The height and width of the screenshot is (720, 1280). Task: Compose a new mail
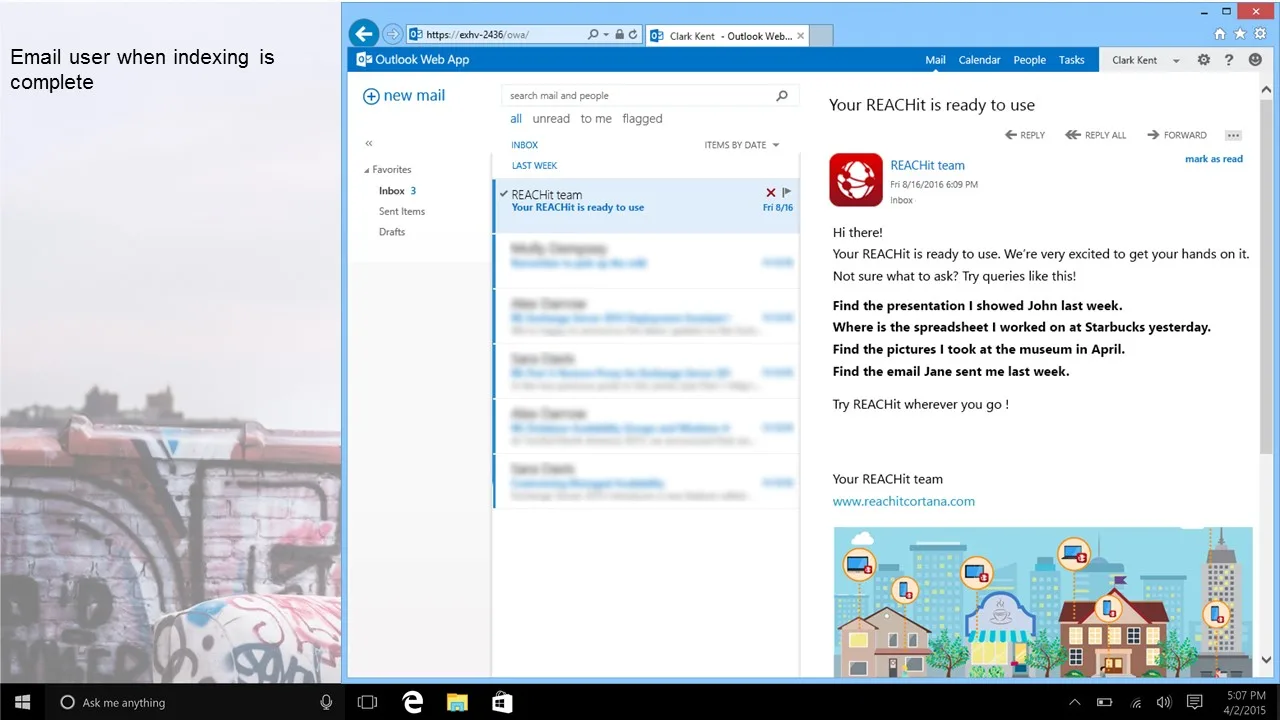point(404,96)
